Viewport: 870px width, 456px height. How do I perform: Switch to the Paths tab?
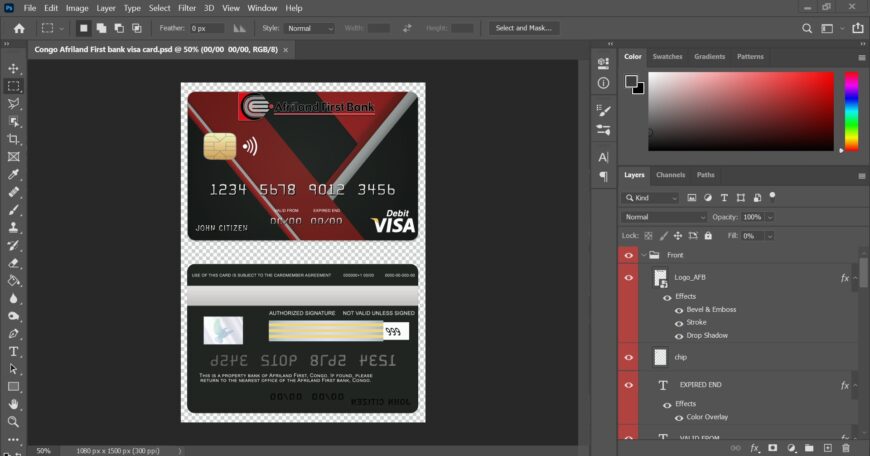click(705, 175)
